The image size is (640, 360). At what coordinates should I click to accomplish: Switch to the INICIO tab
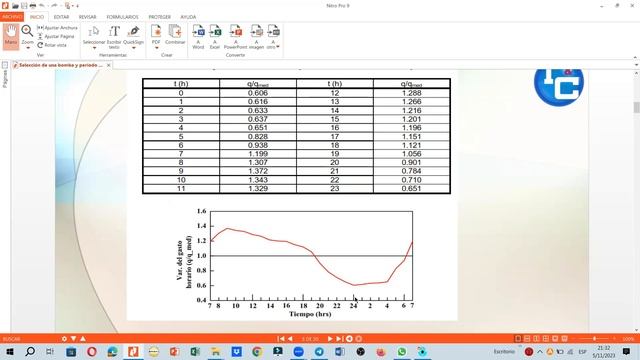pyautogui.click(x=37, y=17)
